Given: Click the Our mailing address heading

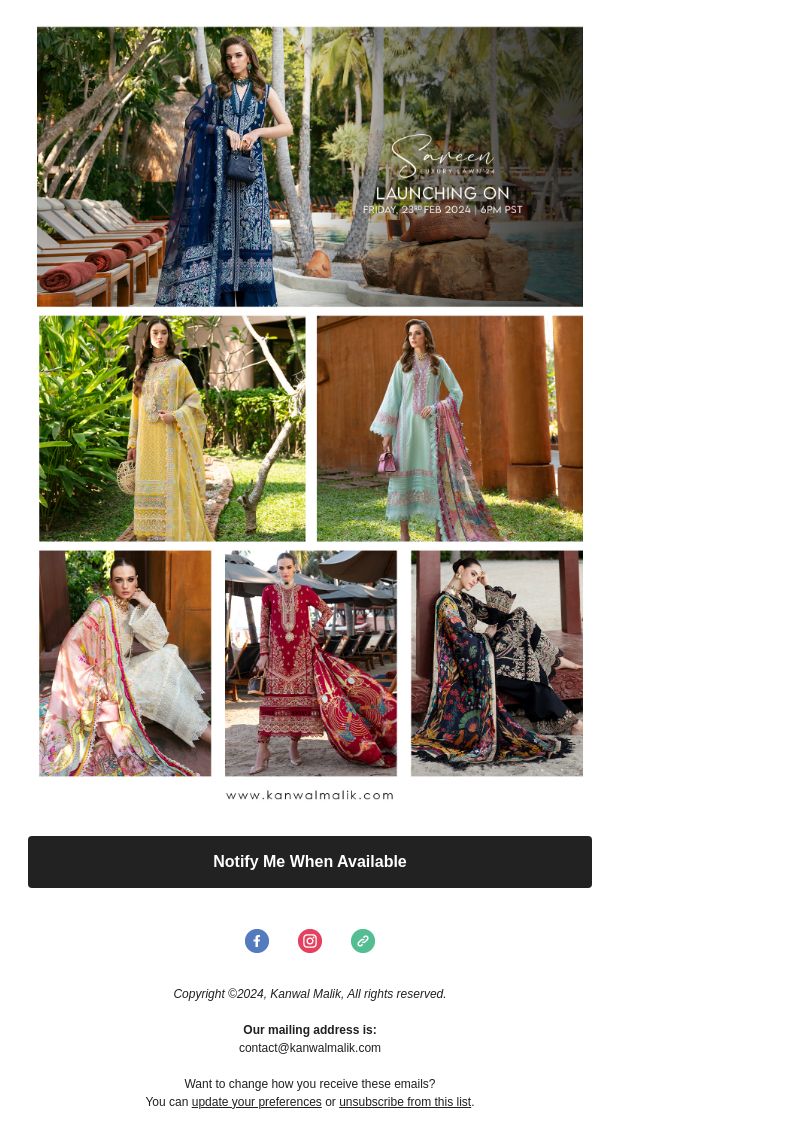Looking at the screenshot, I should pyautogui.click(x=310, y=1029).
